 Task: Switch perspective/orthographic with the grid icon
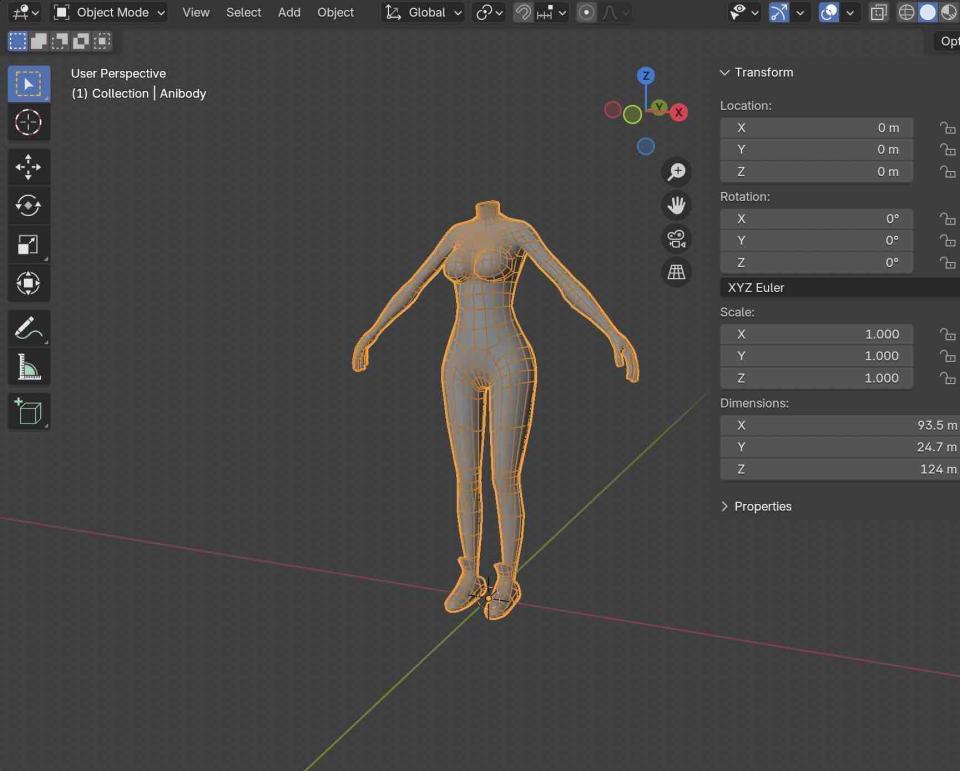pyautogui.click(x=677, y=272)
